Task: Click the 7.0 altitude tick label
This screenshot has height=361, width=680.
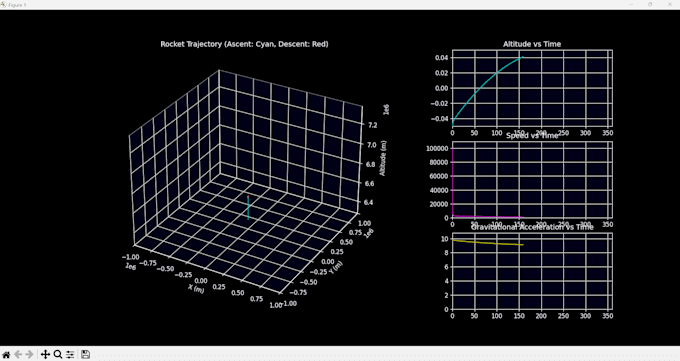Action: [371, 145]
